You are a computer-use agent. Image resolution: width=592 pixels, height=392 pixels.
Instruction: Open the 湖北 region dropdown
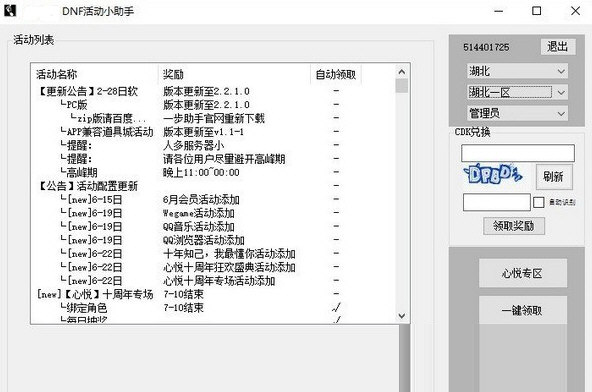click(x=517, y=71)
